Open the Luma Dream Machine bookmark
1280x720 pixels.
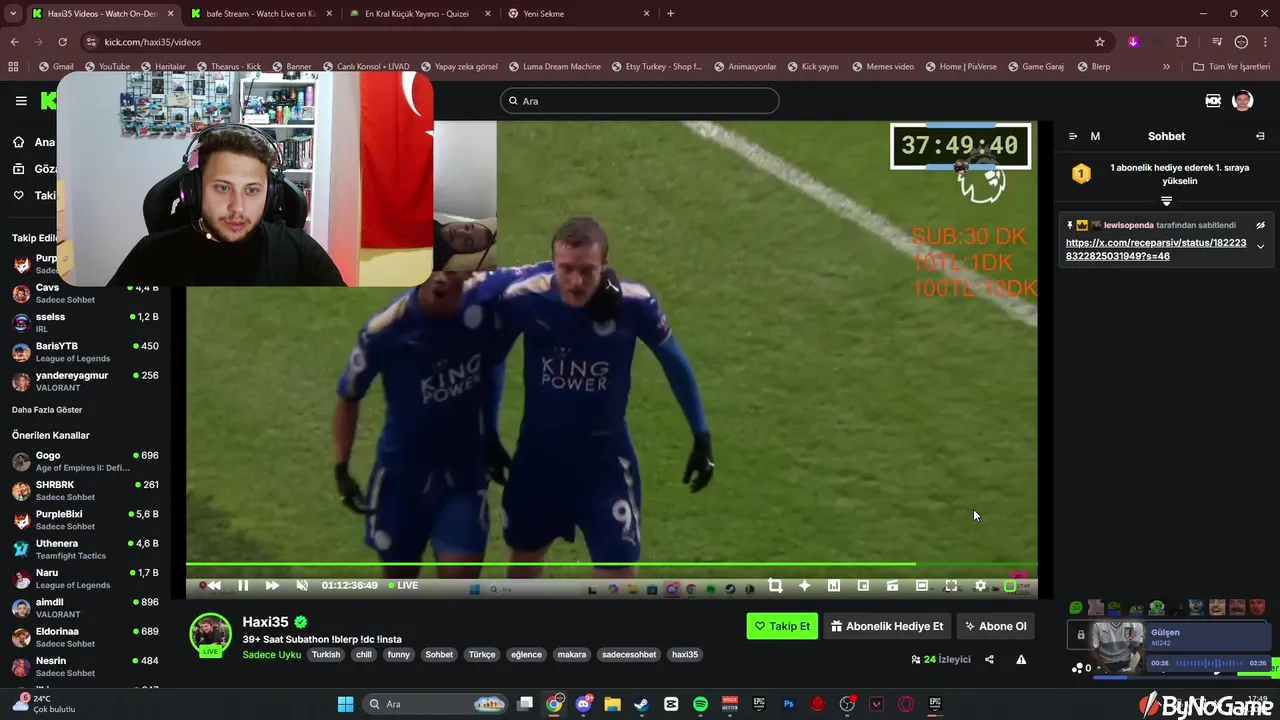point(554,67)
